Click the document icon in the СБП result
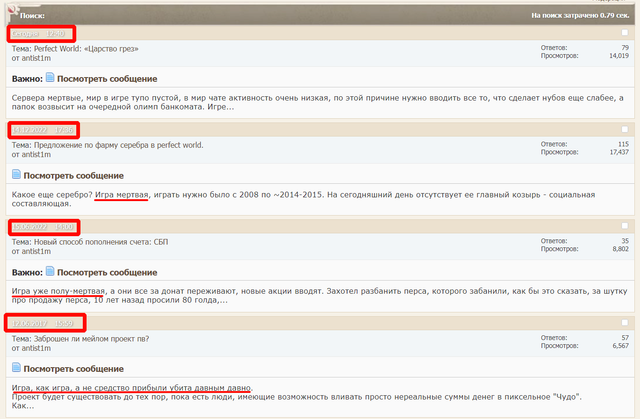 [50, 271]
